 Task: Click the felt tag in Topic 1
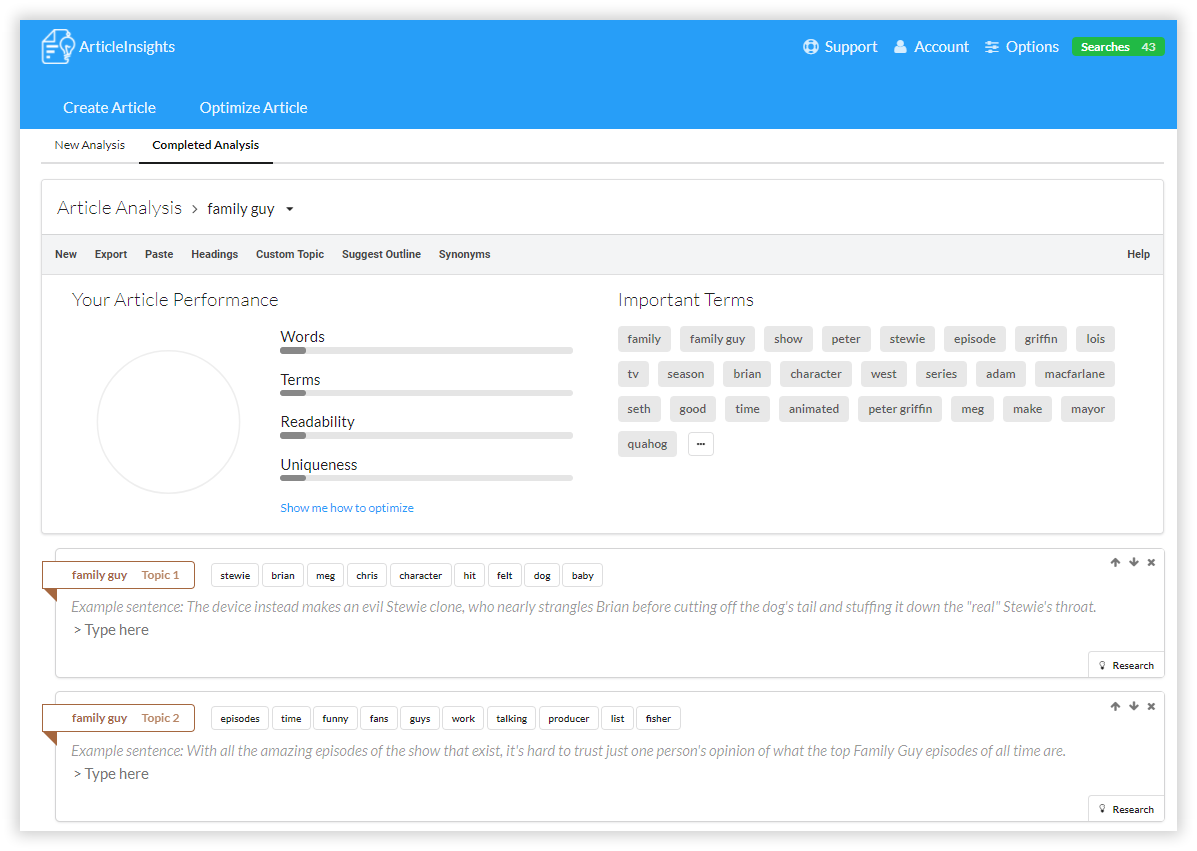pos(505,575)
